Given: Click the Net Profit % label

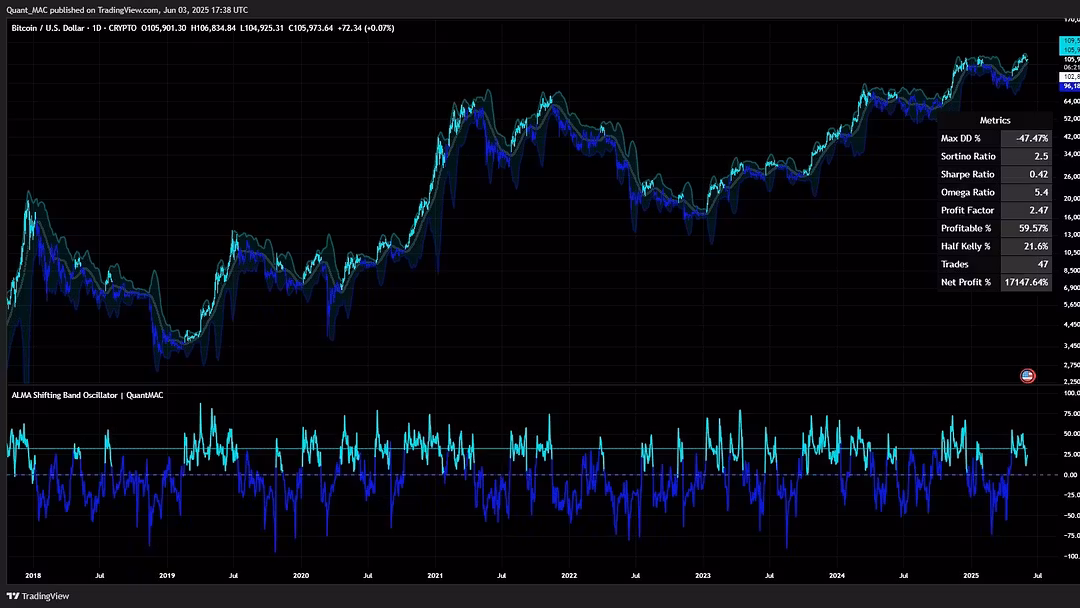Looking at the screenshot, I should tap(966, 282).
